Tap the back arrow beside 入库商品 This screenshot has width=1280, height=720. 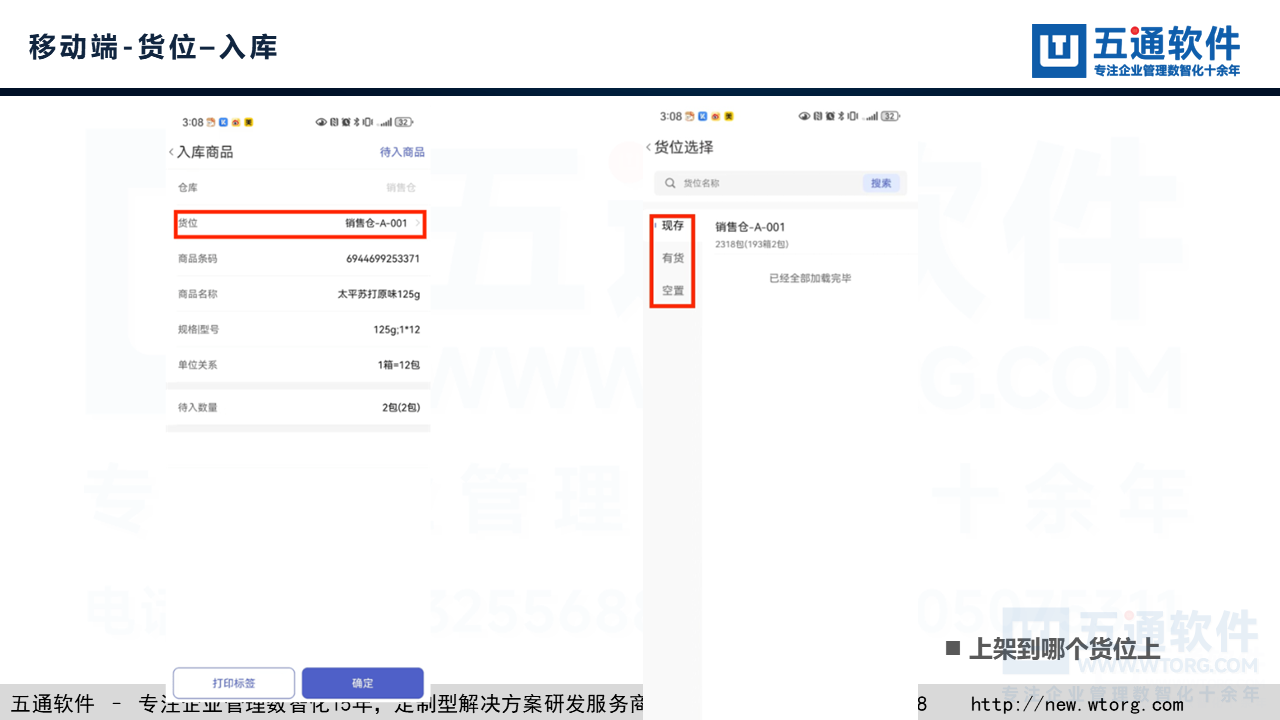pyautogui.click(x=171, y=152)
